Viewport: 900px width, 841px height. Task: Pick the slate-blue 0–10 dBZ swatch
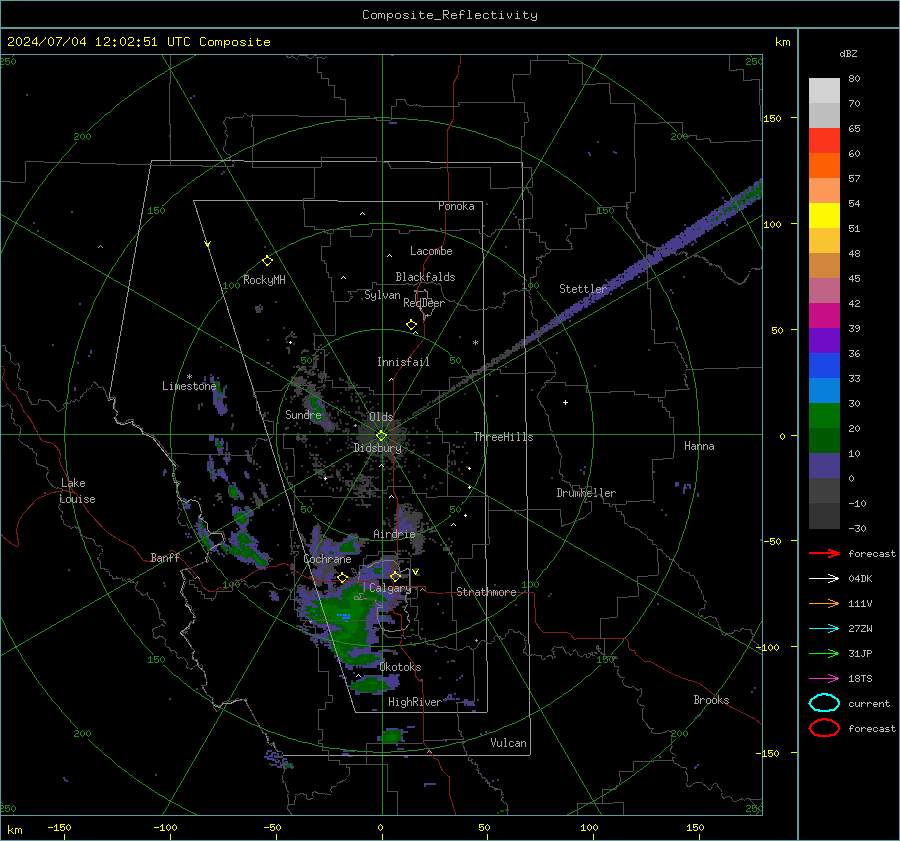pyautogui.click(x=824, y=466)
